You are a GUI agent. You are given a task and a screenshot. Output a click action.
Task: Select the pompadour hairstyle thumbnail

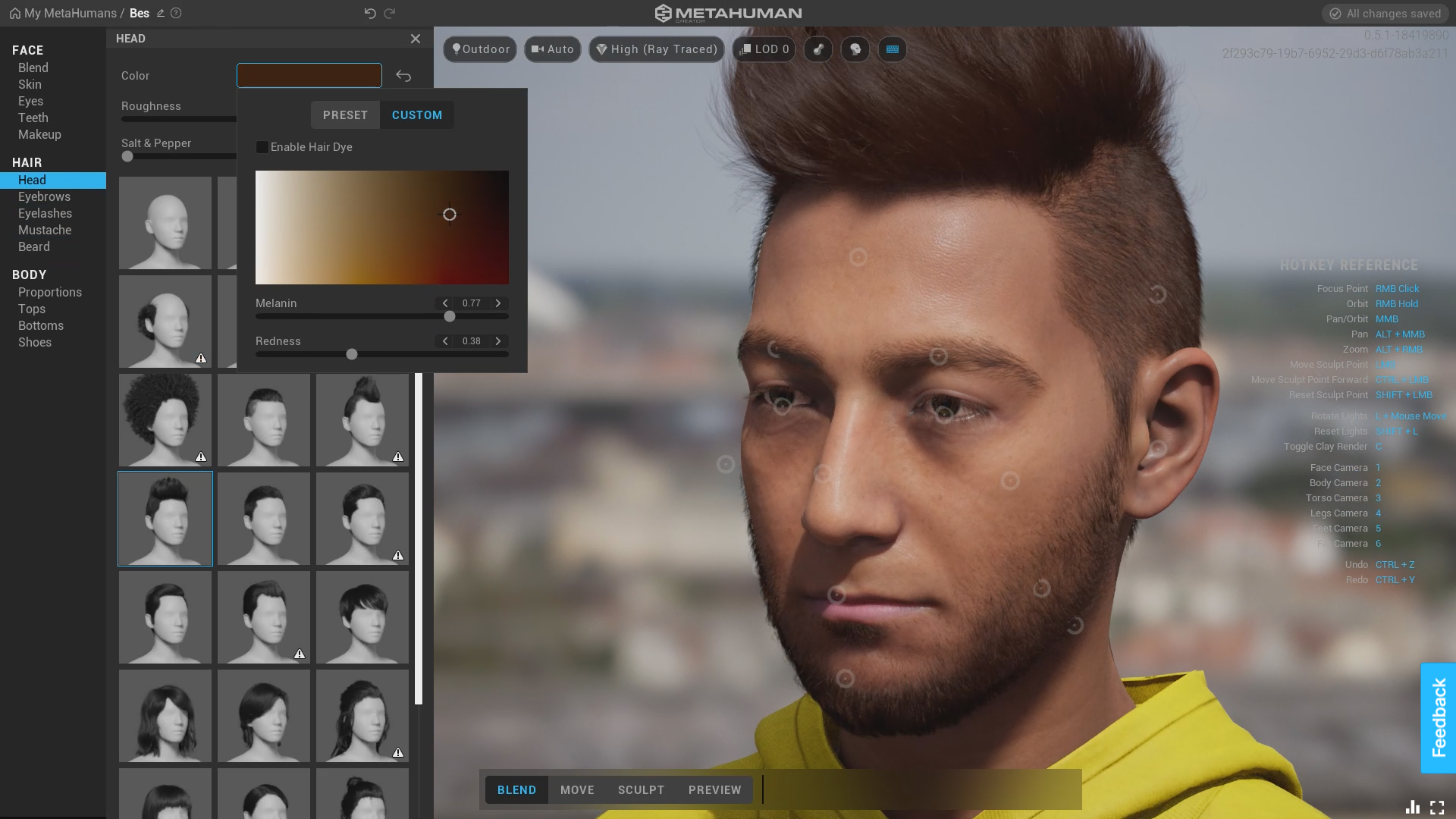165,517
